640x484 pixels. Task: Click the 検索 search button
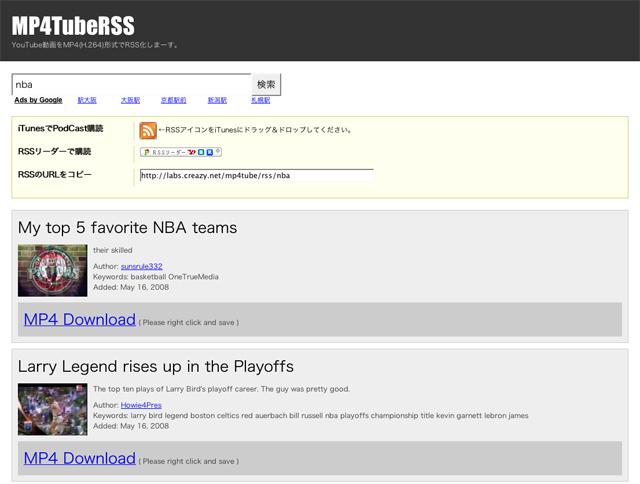(x=266, y=85)
